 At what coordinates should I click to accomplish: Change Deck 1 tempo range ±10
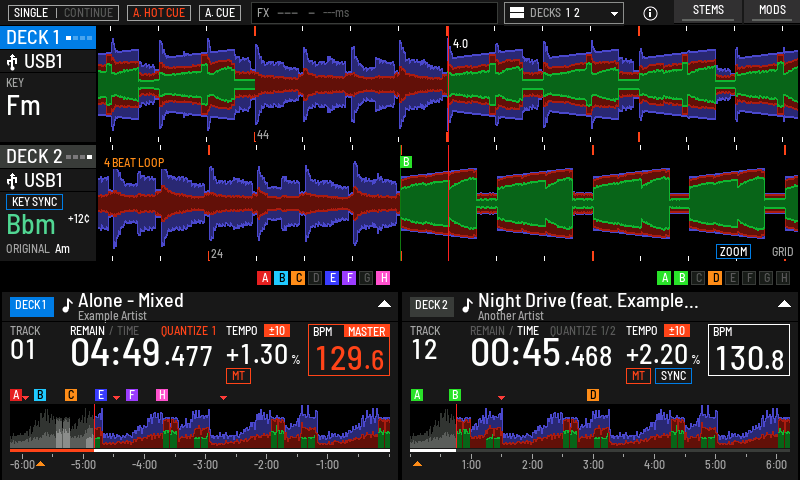(x=277, y=331)
